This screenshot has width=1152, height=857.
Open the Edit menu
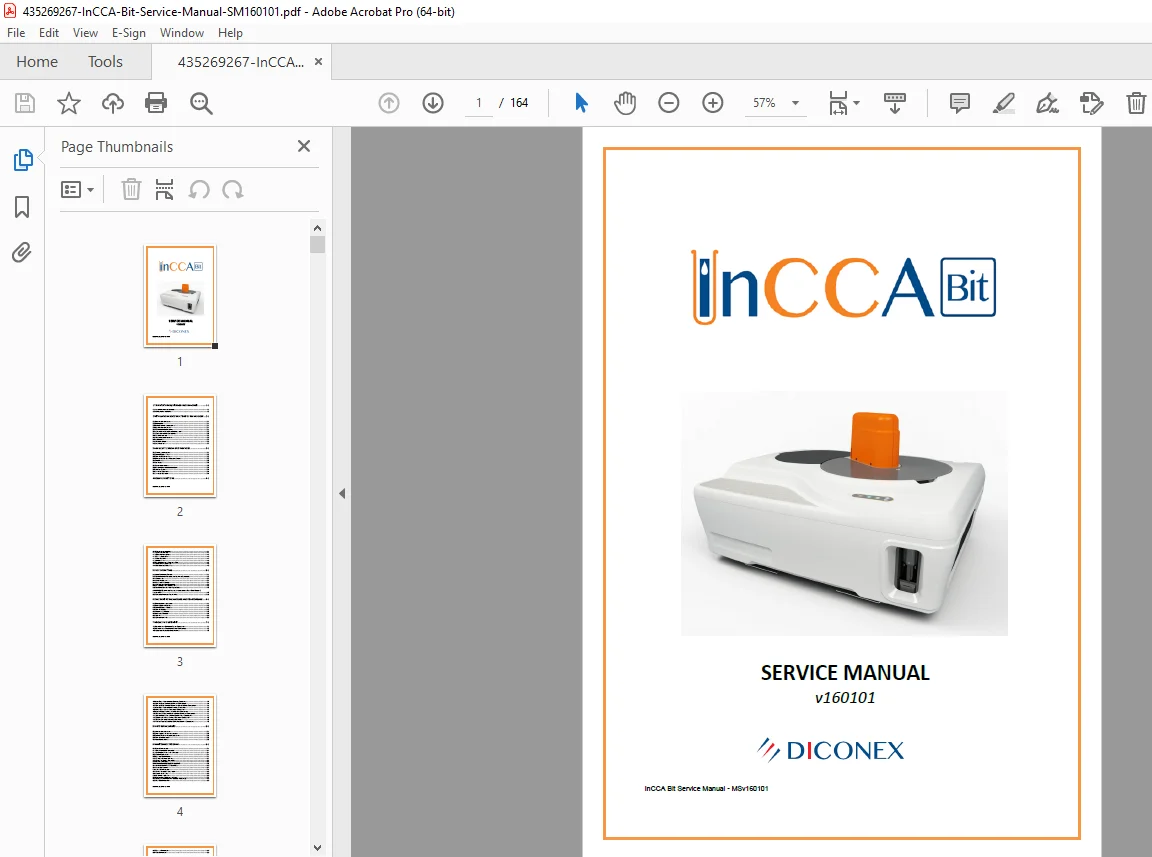click(48, 33)
